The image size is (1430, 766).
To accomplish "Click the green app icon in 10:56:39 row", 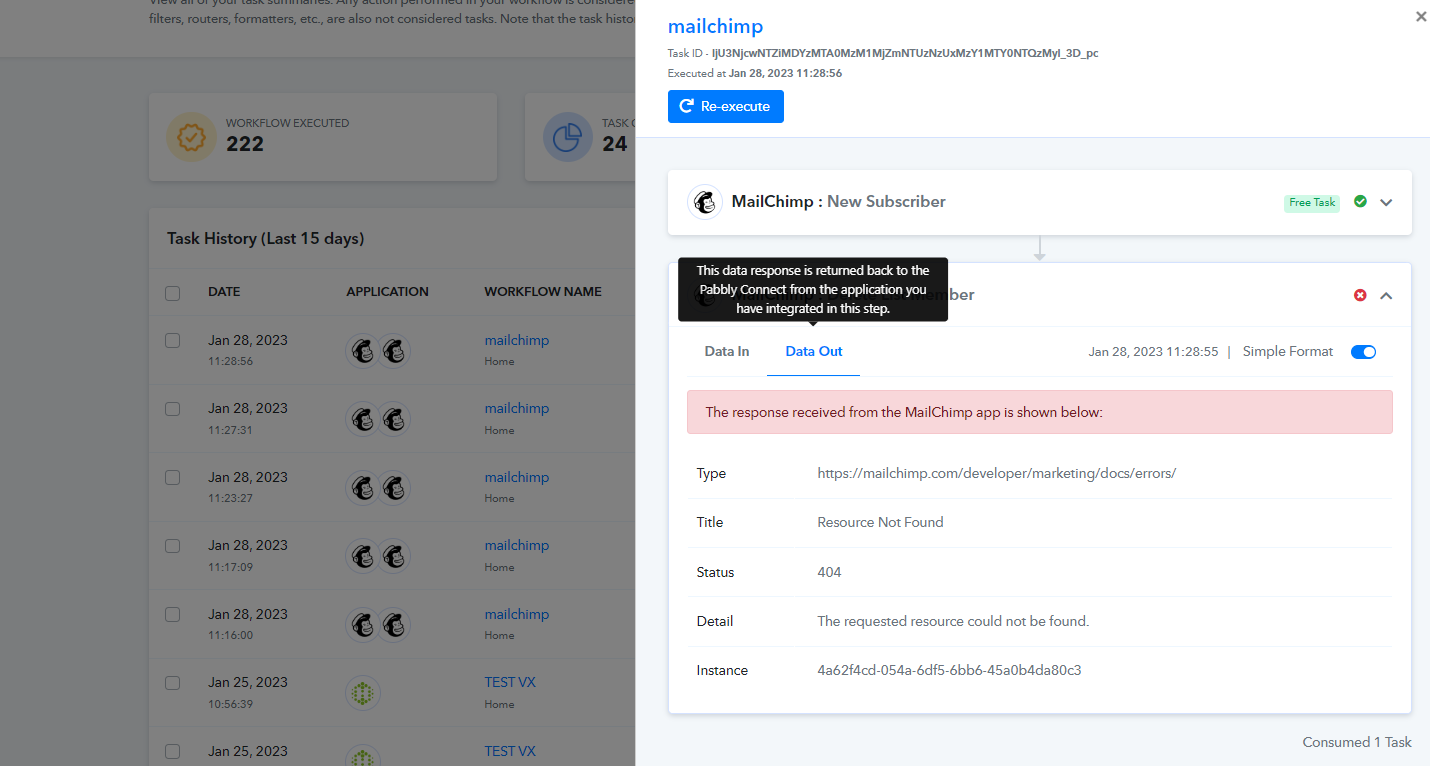I will pos(364,693).
